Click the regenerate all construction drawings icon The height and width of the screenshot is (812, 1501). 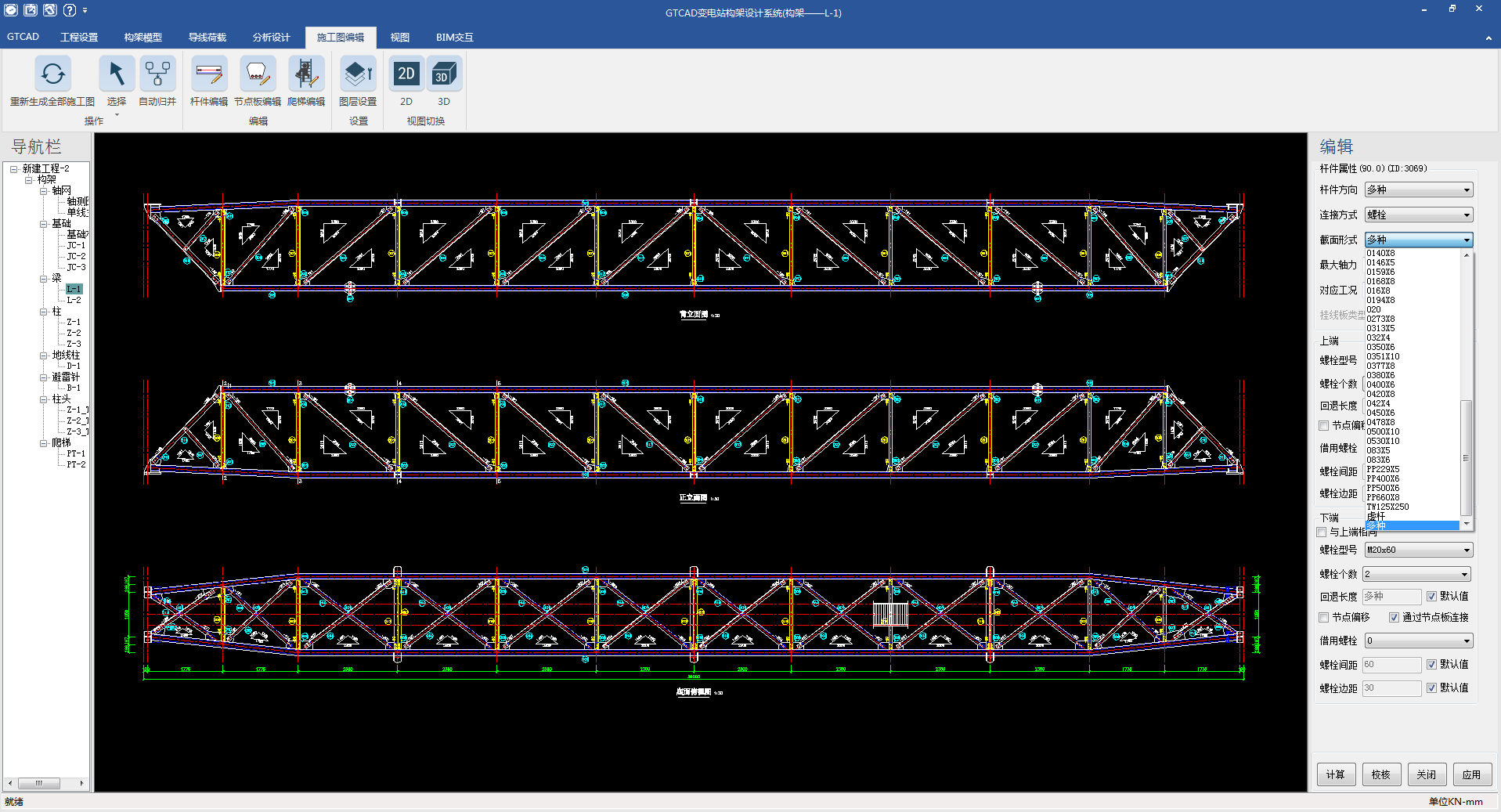coord(52,74)
